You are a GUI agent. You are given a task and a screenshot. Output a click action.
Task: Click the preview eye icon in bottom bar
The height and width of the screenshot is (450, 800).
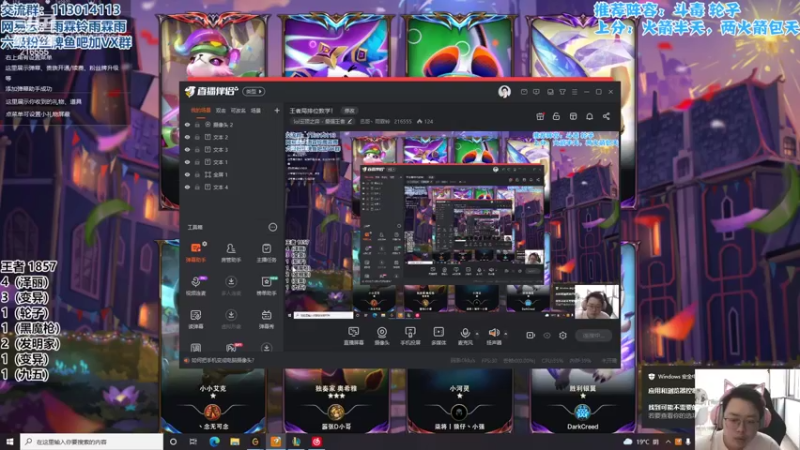pos(547,336)
